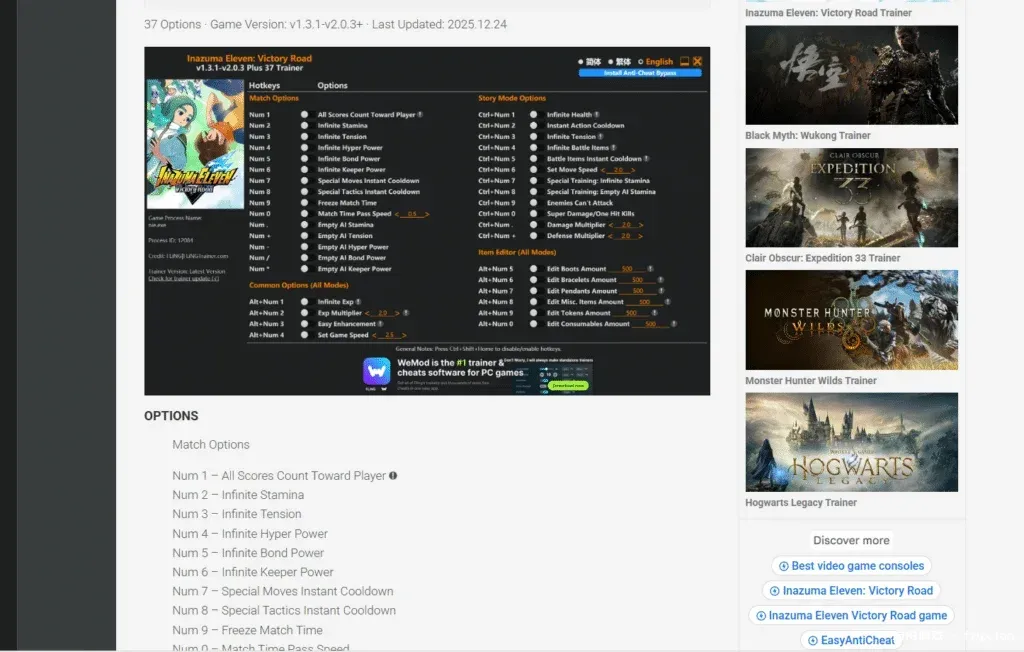The height and width of the screenshot is (652, 1024).
Task: Click the right arrow of Set Move Speed
Action: click(x=633, y=170)
